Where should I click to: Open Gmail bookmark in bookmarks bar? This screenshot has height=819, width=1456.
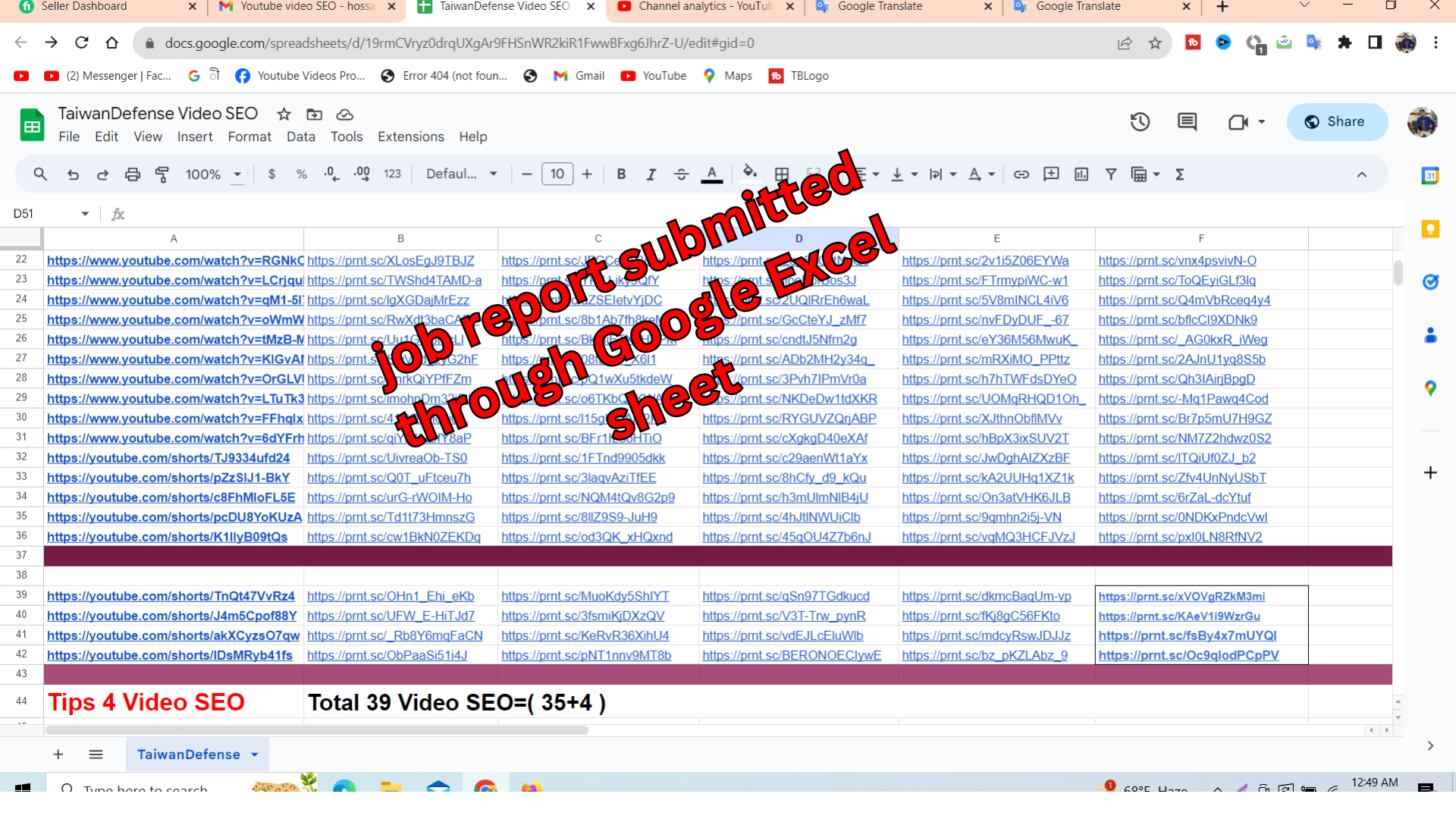coord(579,76)
